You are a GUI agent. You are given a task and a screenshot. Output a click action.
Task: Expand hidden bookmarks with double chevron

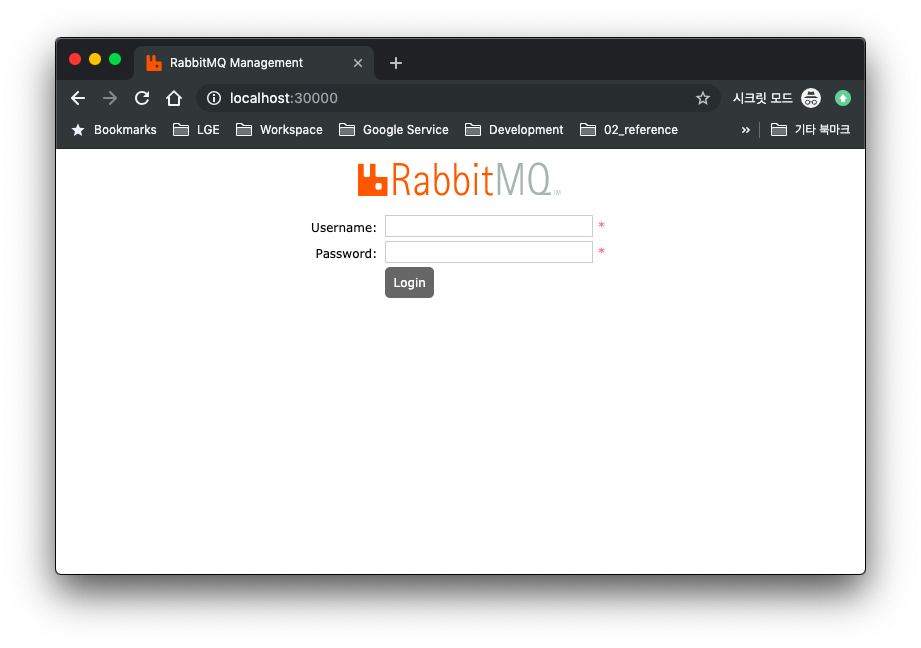pyautogui.click(x=745, y=130)
